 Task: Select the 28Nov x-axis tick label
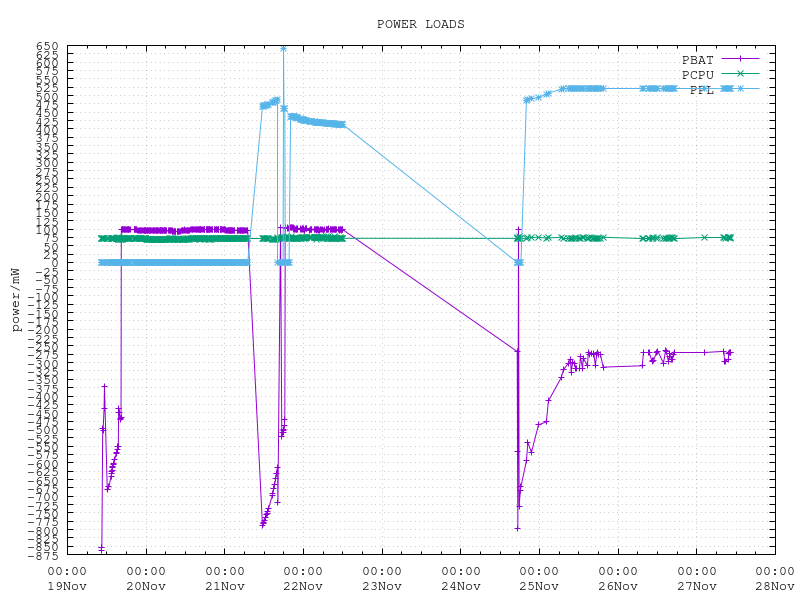tap(774, 585)
